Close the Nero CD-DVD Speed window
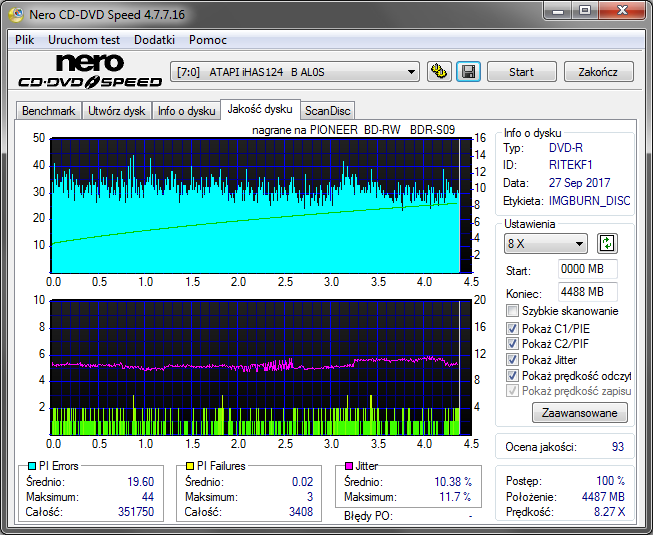The image size is (653, 535). click(622, 11)
